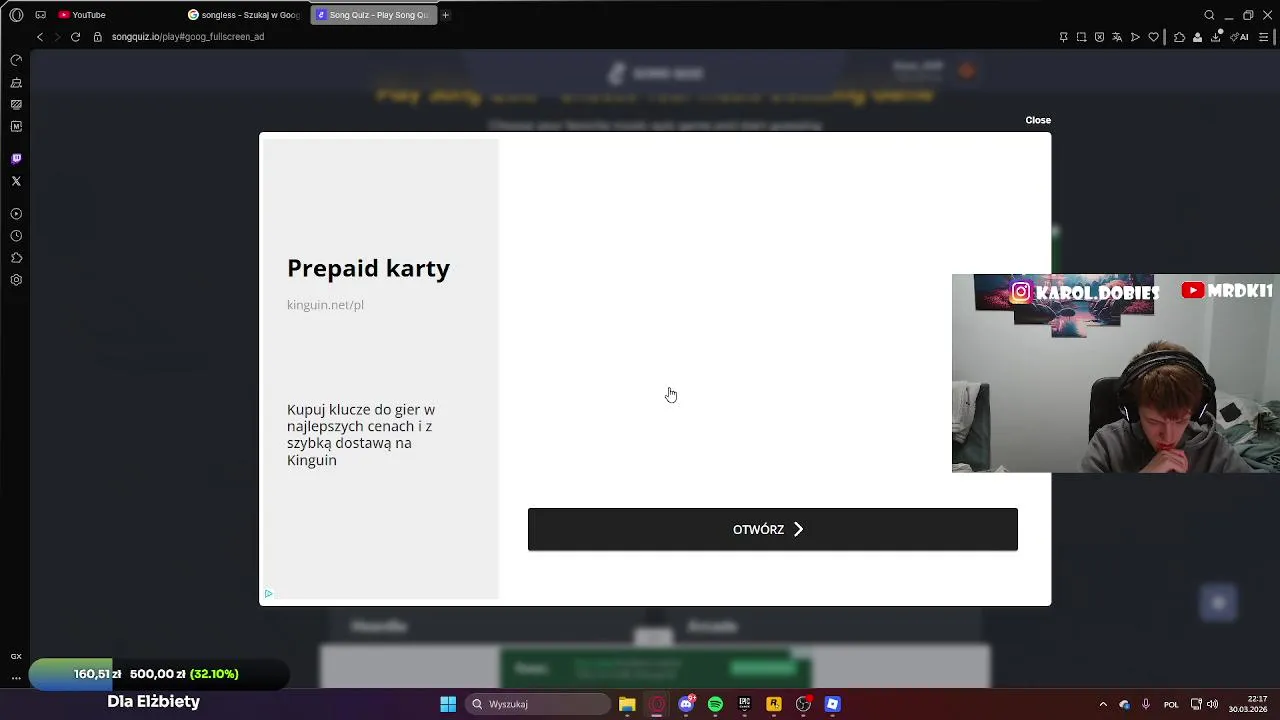Go forward to the next page
1280x720 pixels.
[57, 37]
